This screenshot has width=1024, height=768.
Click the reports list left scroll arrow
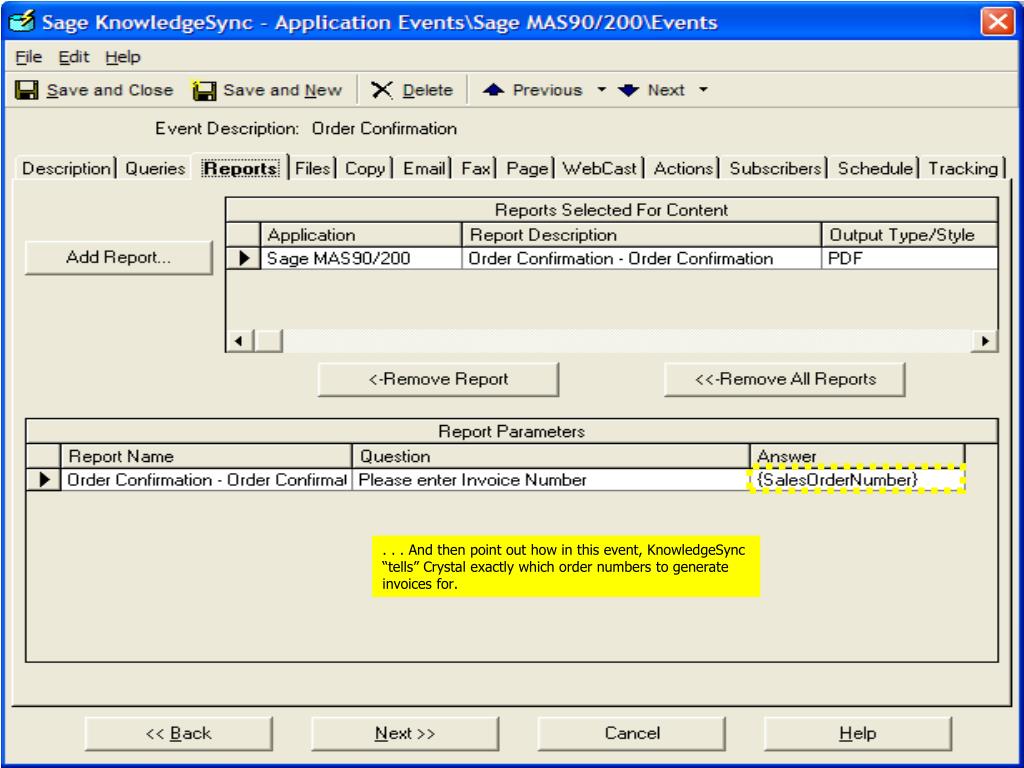click(239, 340)
